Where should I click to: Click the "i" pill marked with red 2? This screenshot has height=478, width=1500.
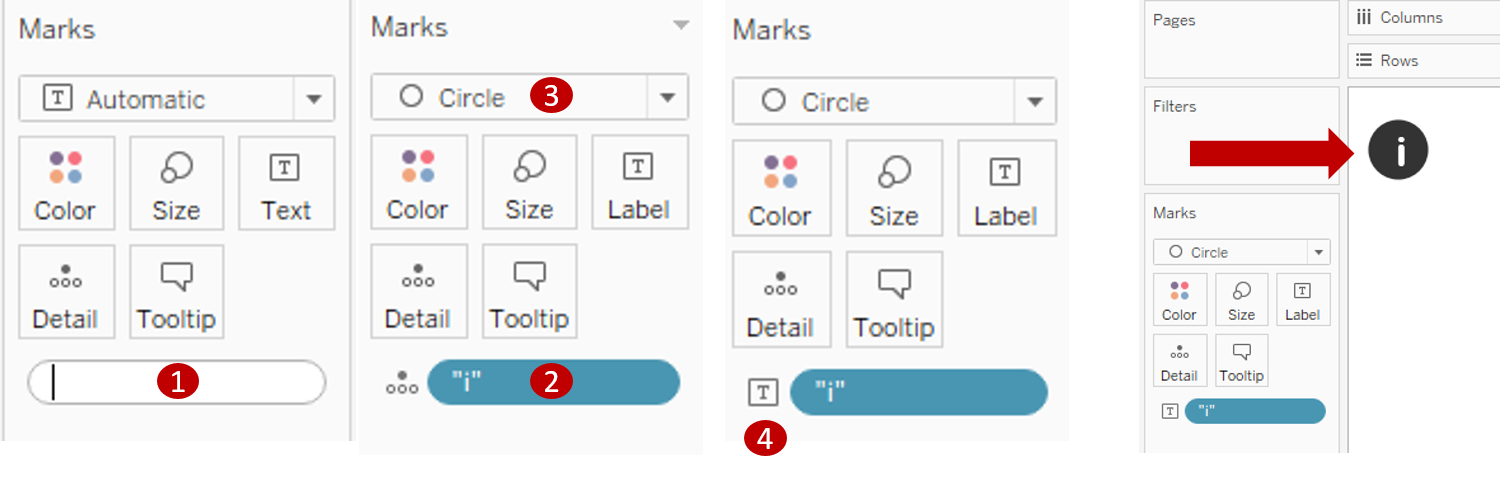click(x=553, y=382)
